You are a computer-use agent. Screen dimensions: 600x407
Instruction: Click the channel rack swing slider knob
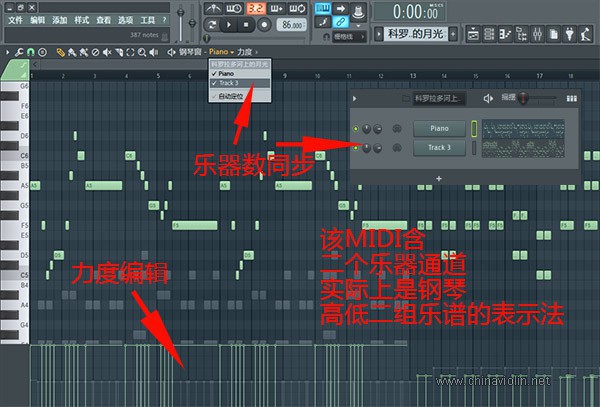[523, 98]
